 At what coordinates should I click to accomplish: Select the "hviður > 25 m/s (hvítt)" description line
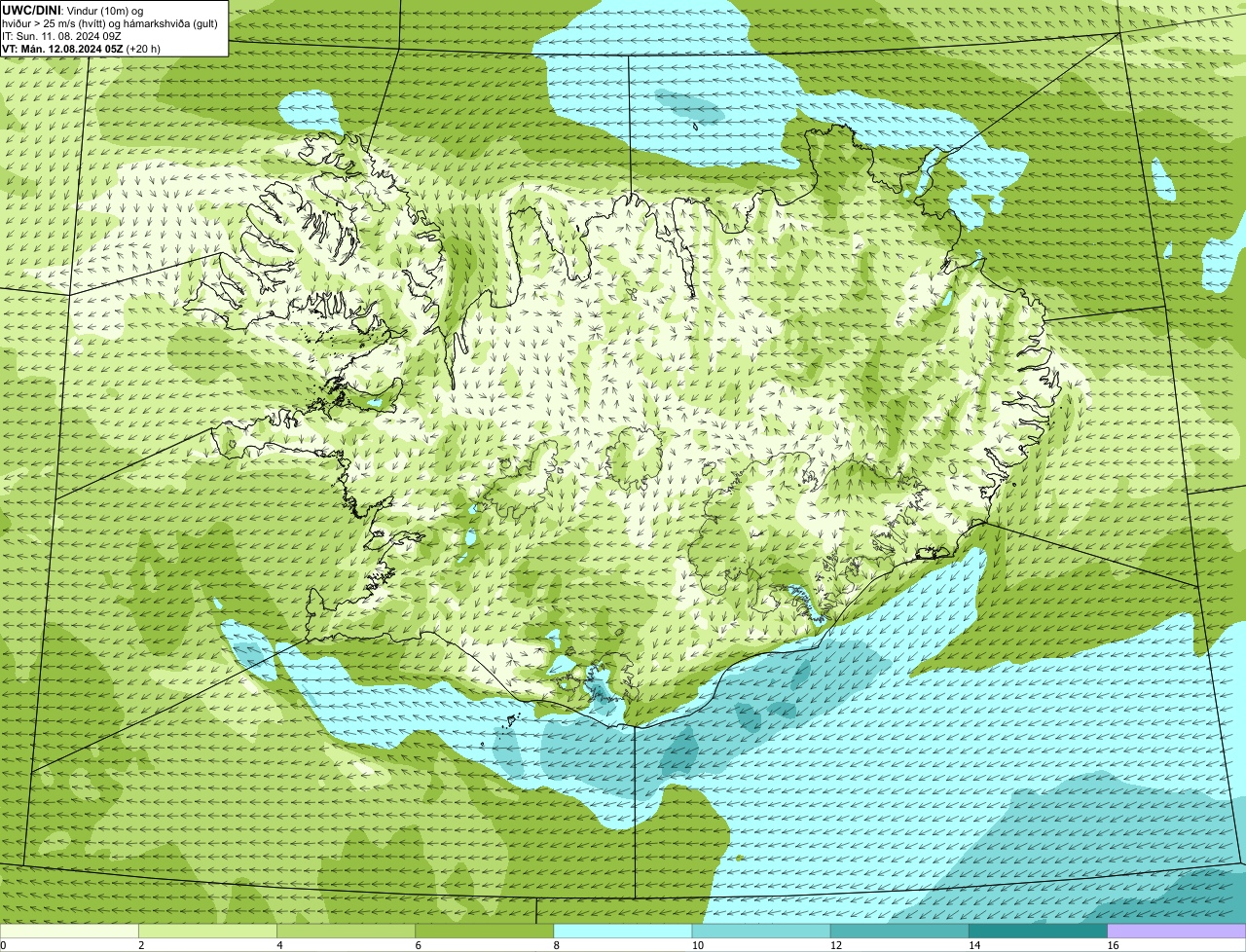[109, 22]
